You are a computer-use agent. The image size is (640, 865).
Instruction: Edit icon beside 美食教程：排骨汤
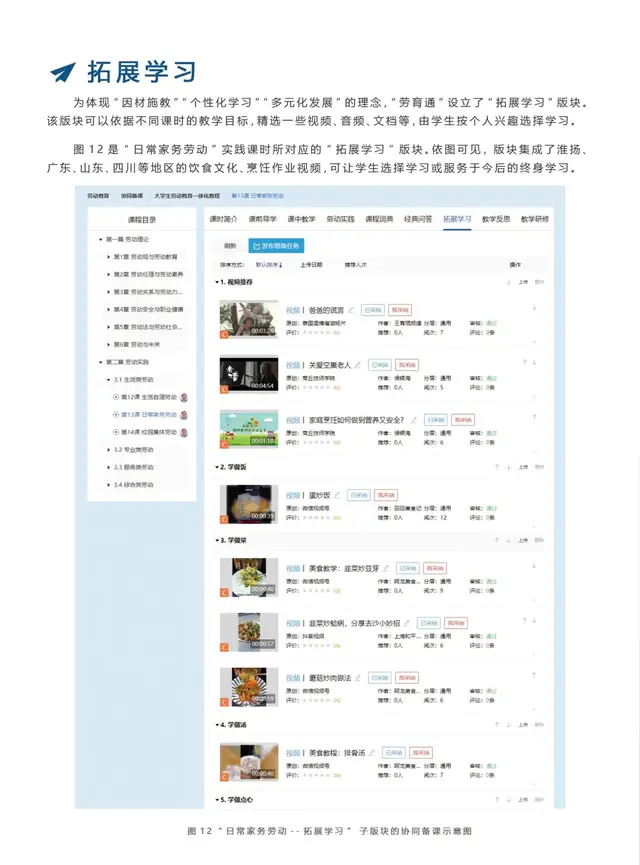(372, 752)
